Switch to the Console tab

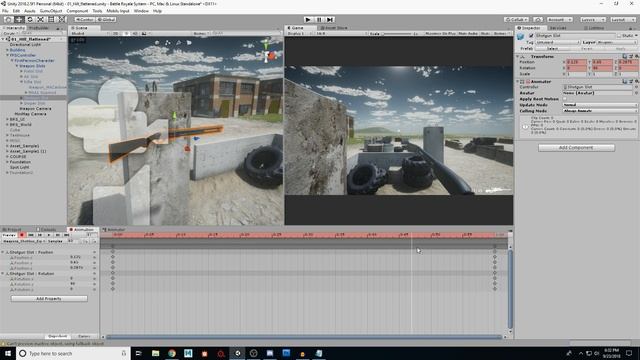[x=47, y=230]
